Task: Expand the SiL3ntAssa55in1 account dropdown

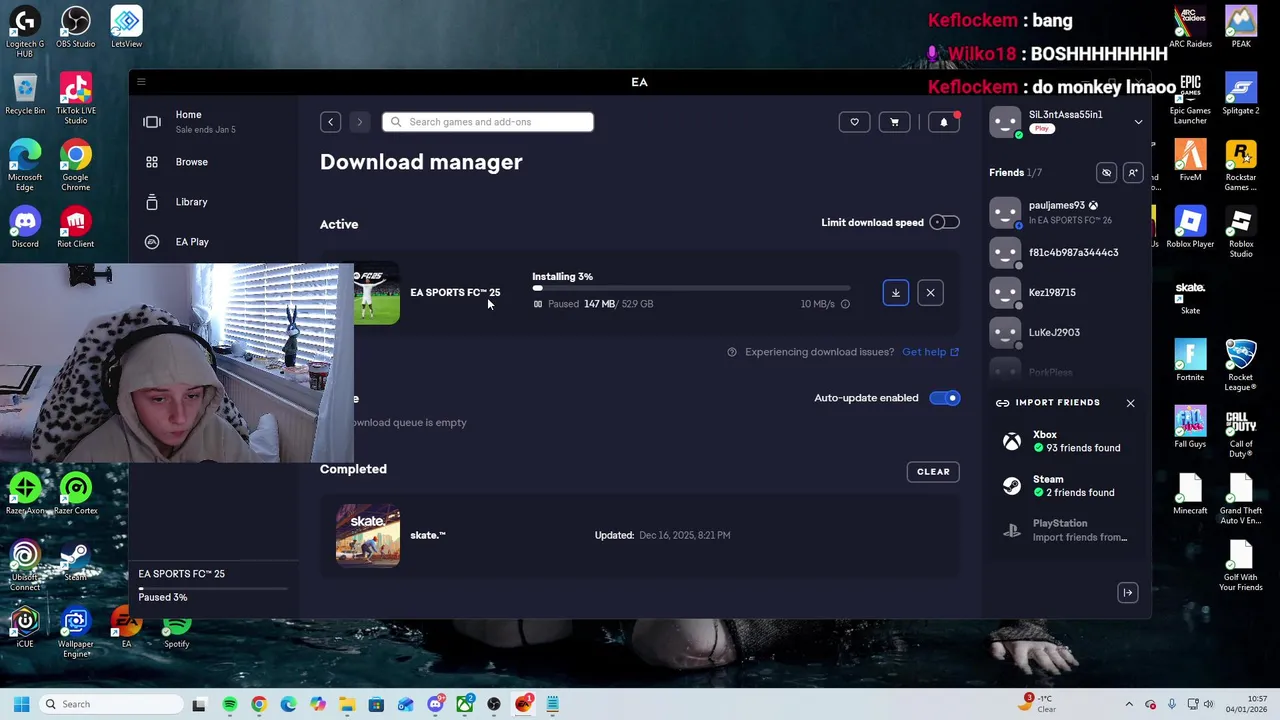Action: coord(1138,122)
